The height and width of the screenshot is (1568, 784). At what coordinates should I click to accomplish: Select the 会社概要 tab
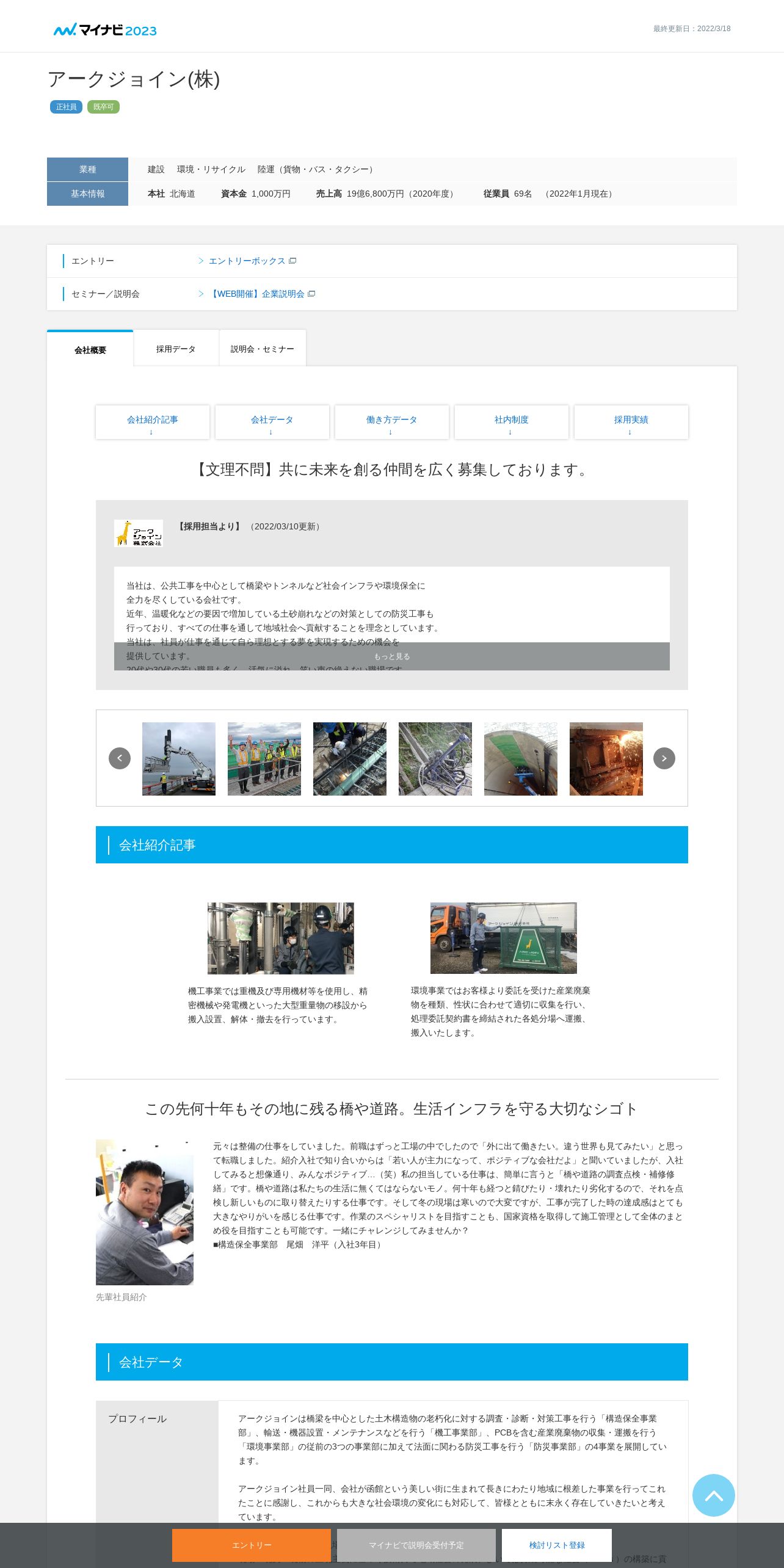(90, 349)
